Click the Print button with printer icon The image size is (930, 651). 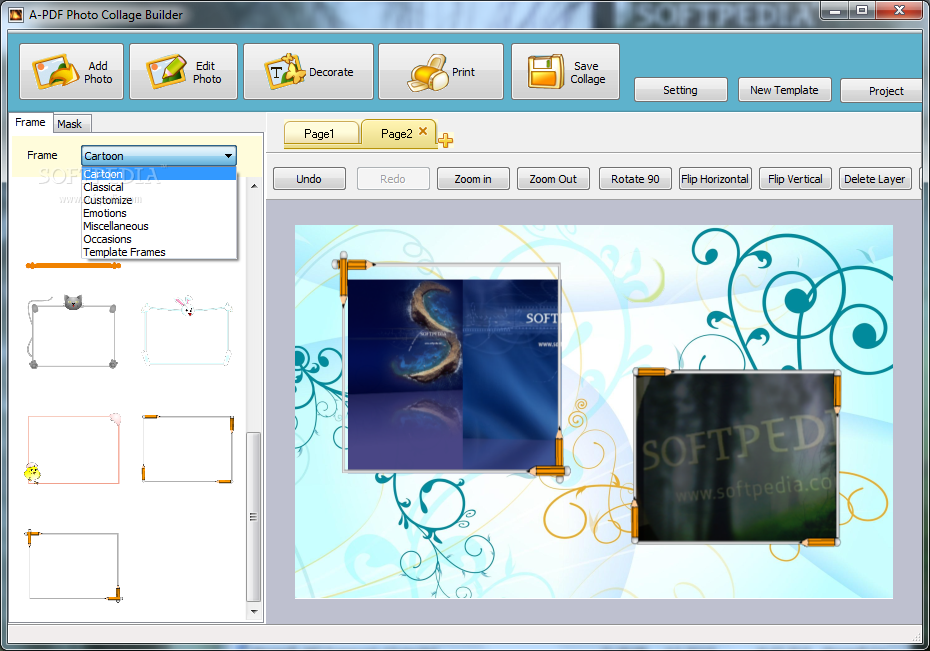pos(441,72)
